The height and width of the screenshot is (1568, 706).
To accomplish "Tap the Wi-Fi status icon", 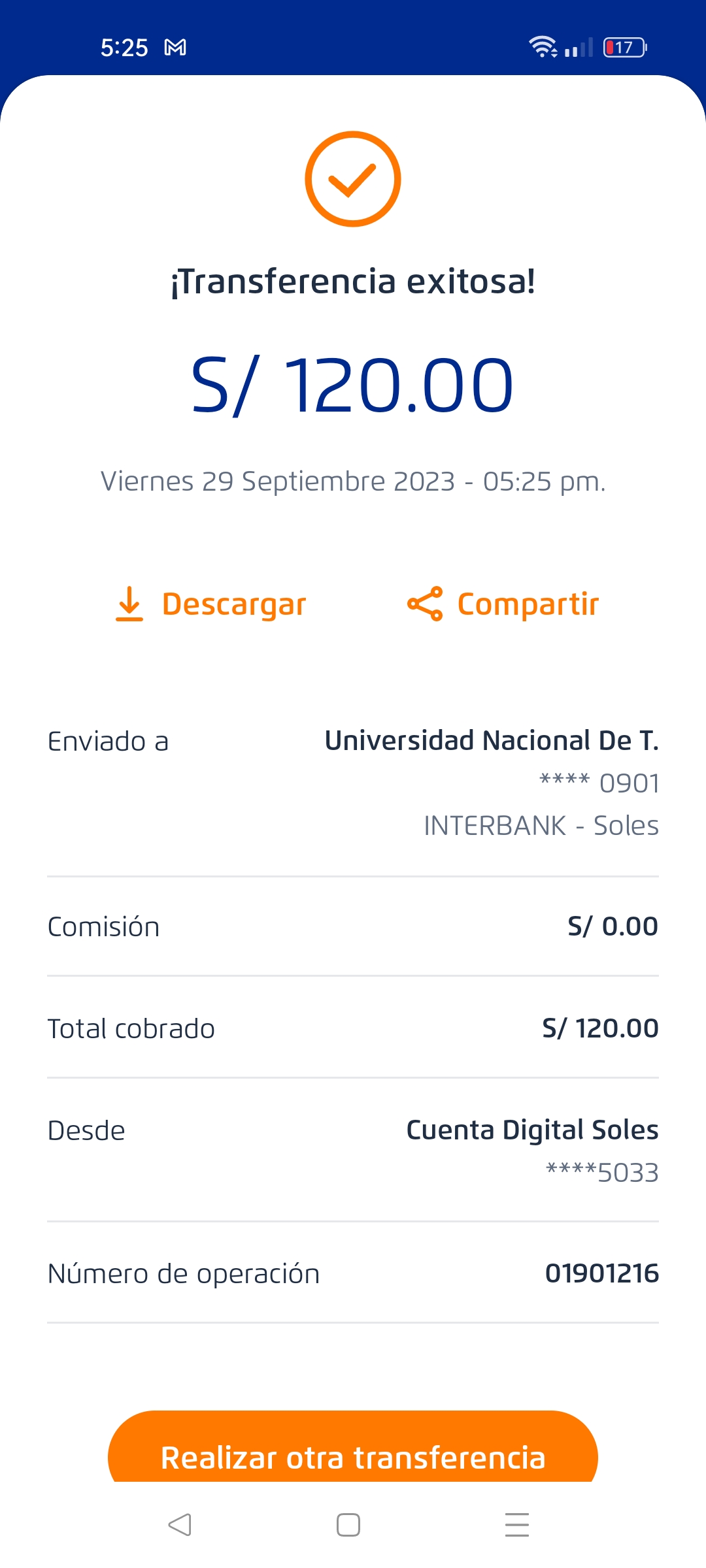I will tap(543, 47).
